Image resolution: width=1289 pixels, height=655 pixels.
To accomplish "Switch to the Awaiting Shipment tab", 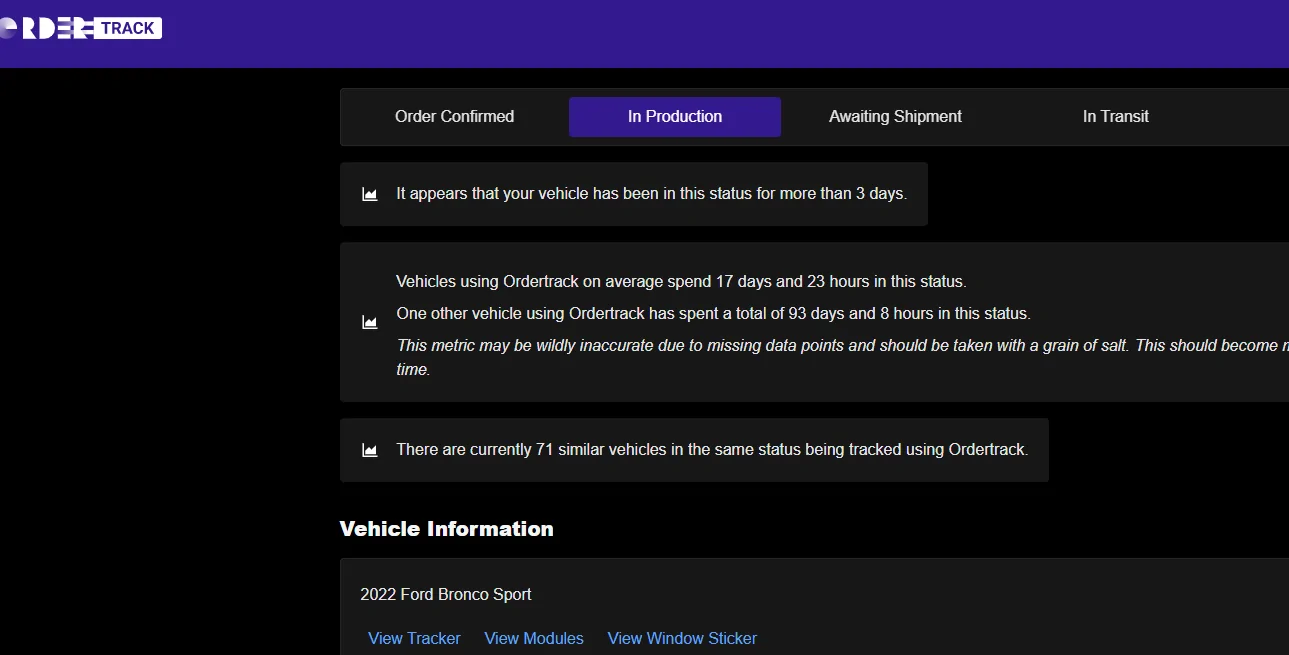I will pos(895,117).
